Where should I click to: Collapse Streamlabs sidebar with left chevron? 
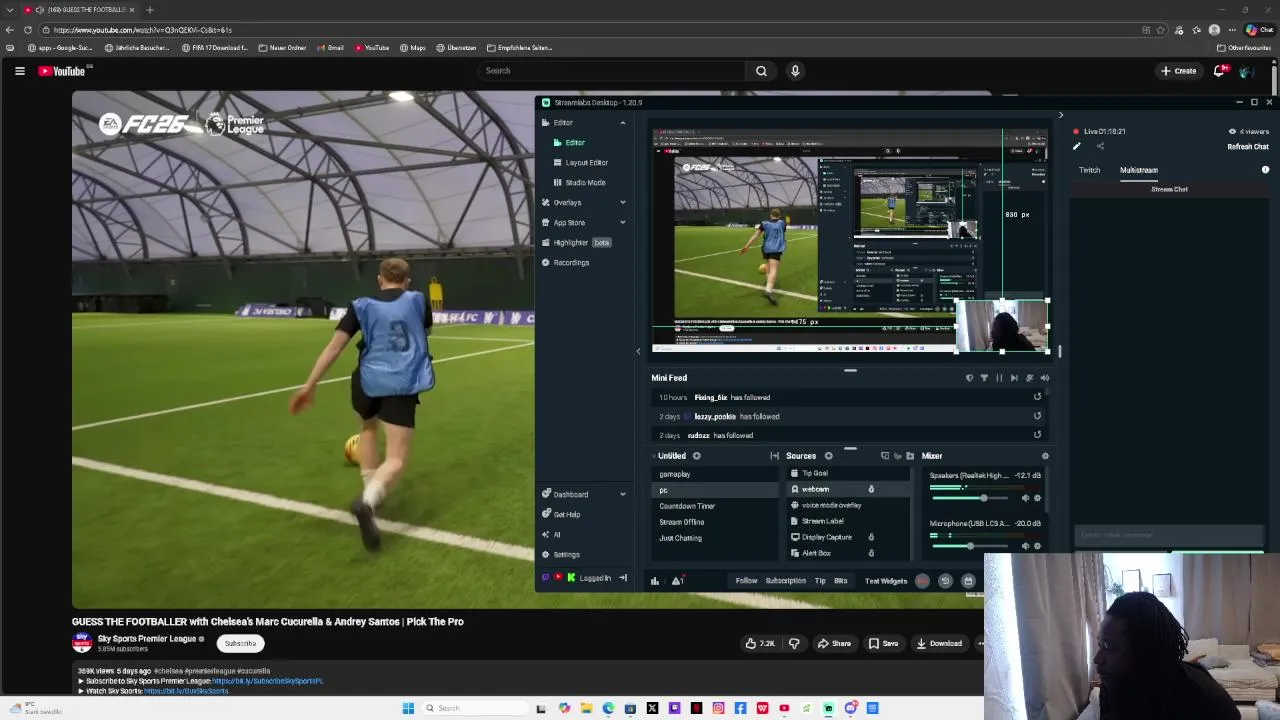click(638, 351)
